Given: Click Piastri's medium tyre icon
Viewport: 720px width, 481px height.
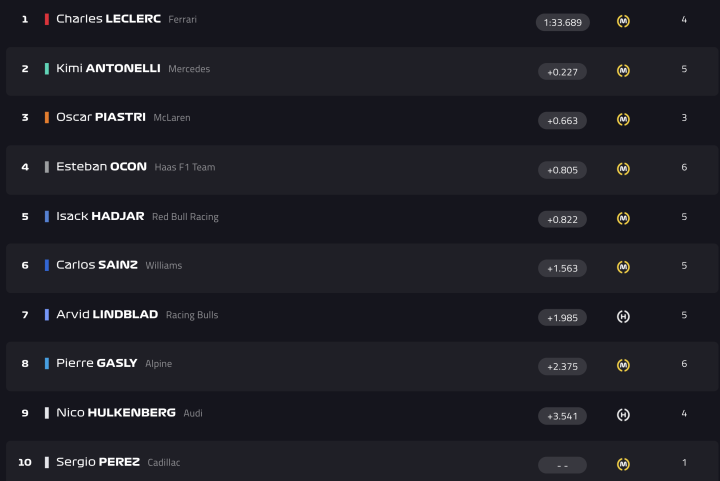Looking at the screenshot, I should (x=623, y=120).
